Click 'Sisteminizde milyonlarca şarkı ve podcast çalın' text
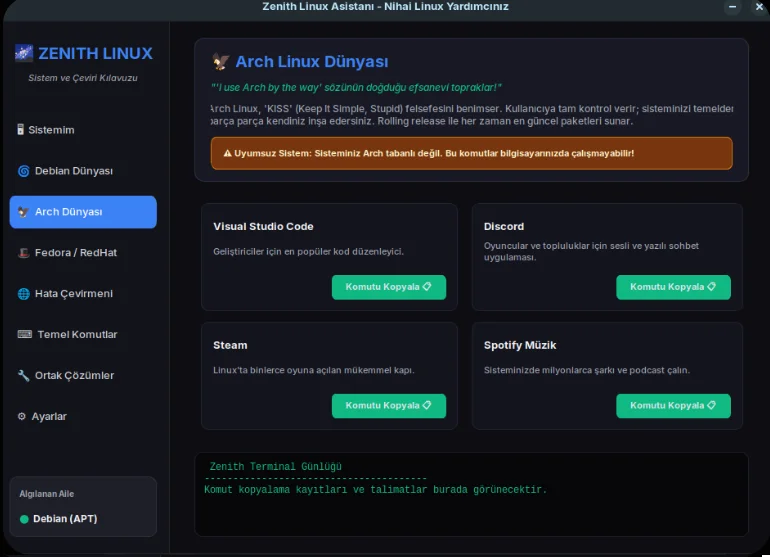Screen dimensions: 770x557 tap(587, 370)
